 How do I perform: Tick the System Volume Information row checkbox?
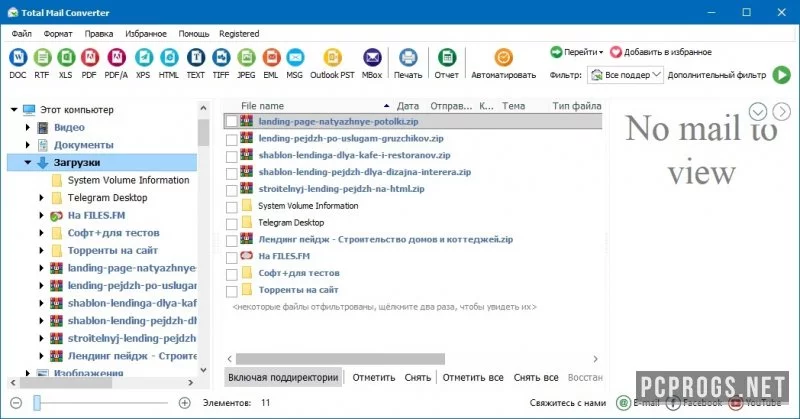pos(232,207)
